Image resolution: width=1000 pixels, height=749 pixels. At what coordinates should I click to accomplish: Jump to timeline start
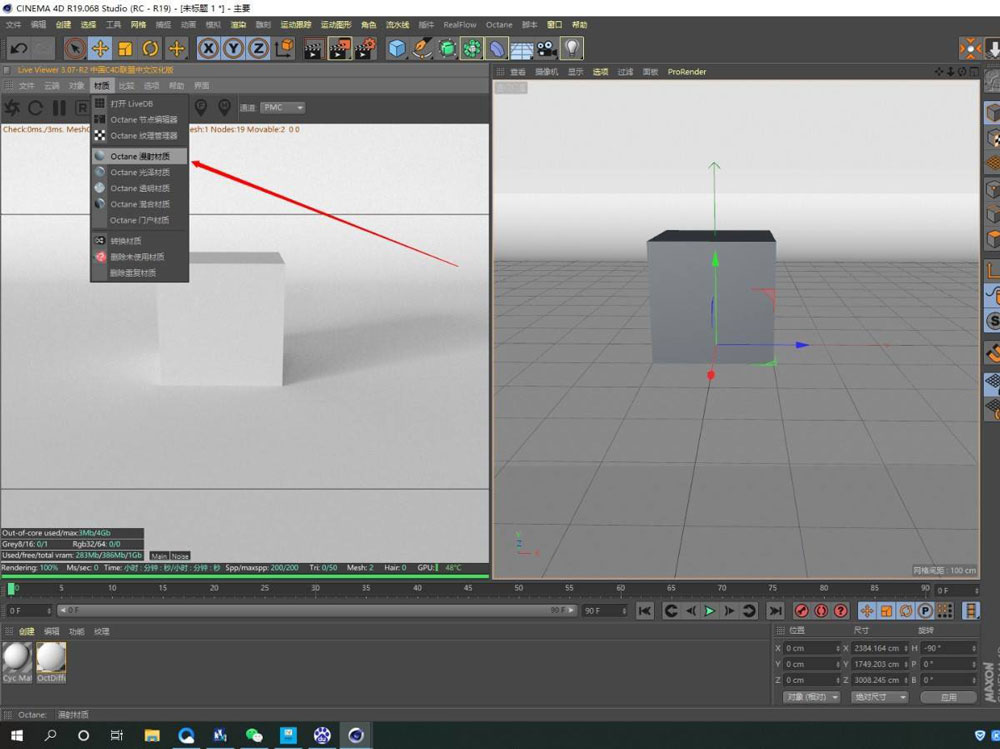(x=645, y=611)
